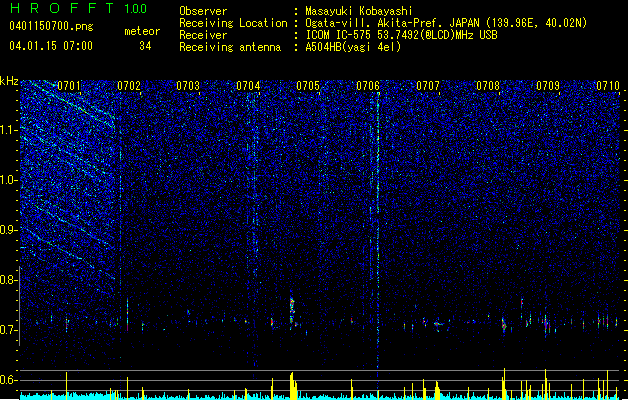Select the ICOM IC-575 53.7492 MHz receiver text
This screenshot has height=400, width=629.
402,35
